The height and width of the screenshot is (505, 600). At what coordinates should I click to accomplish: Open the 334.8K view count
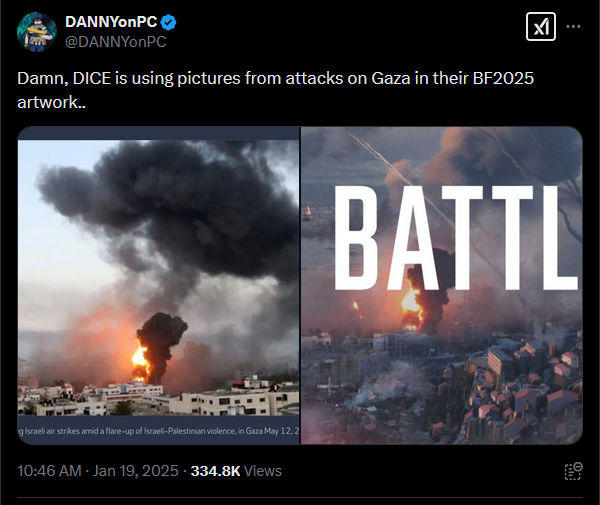click(x=215, y=471)
